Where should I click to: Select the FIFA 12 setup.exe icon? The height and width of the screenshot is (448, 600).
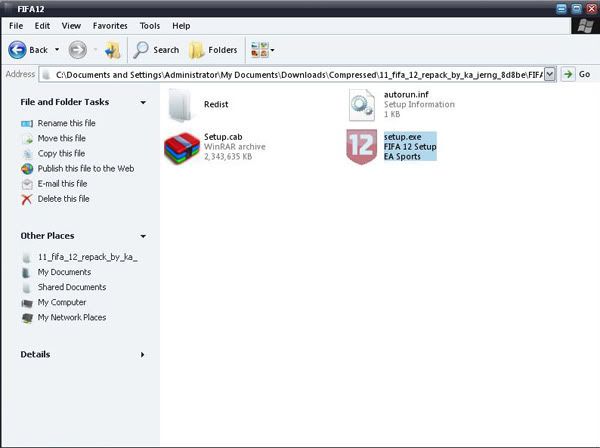click(x=362, y=147)
